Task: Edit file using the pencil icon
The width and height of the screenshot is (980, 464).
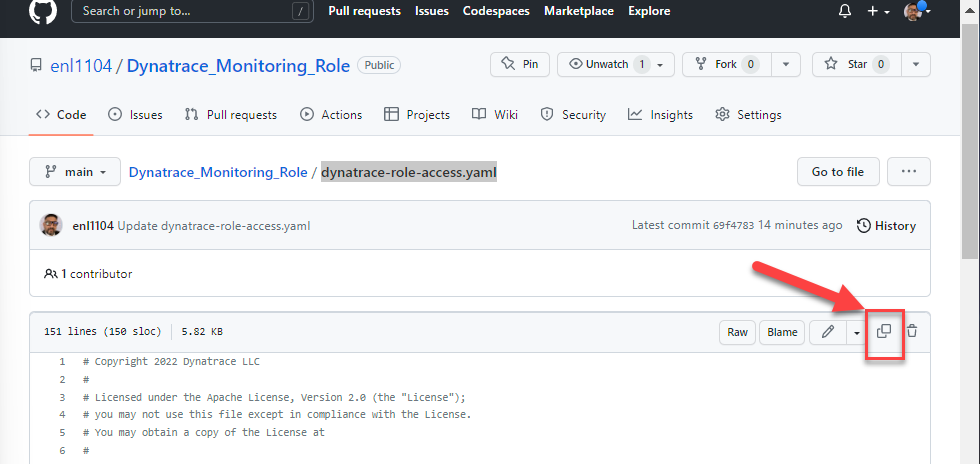Action: tap(828, 332)
